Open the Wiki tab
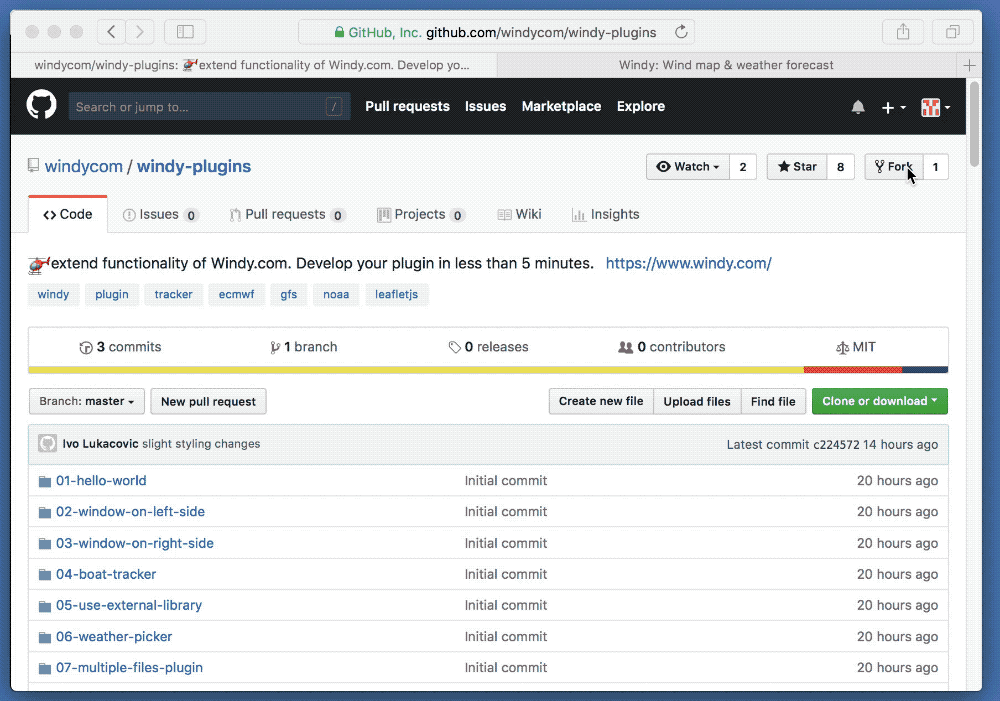 (519, 214)
